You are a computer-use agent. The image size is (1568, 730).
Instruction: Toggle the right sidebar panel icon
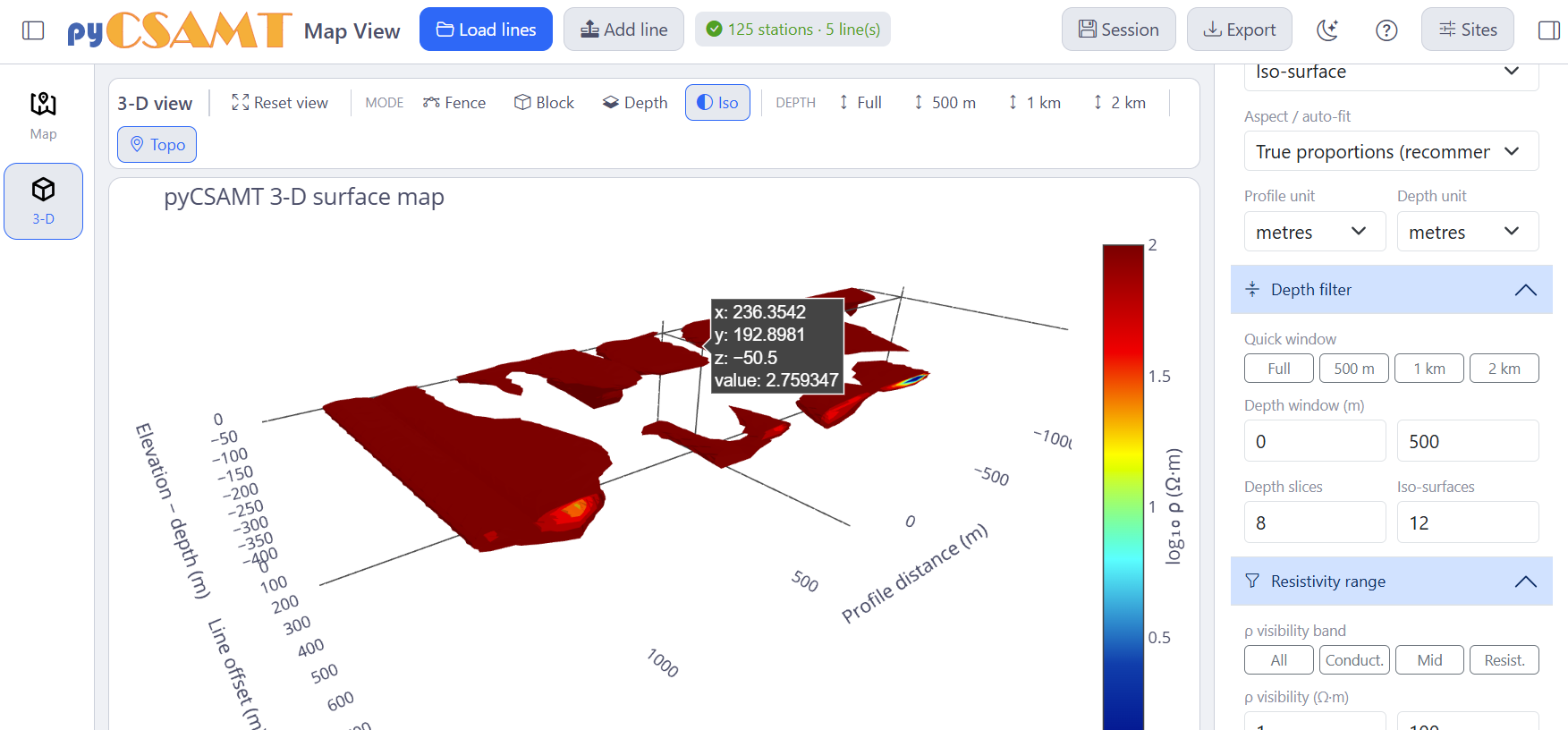point(1549,30)
